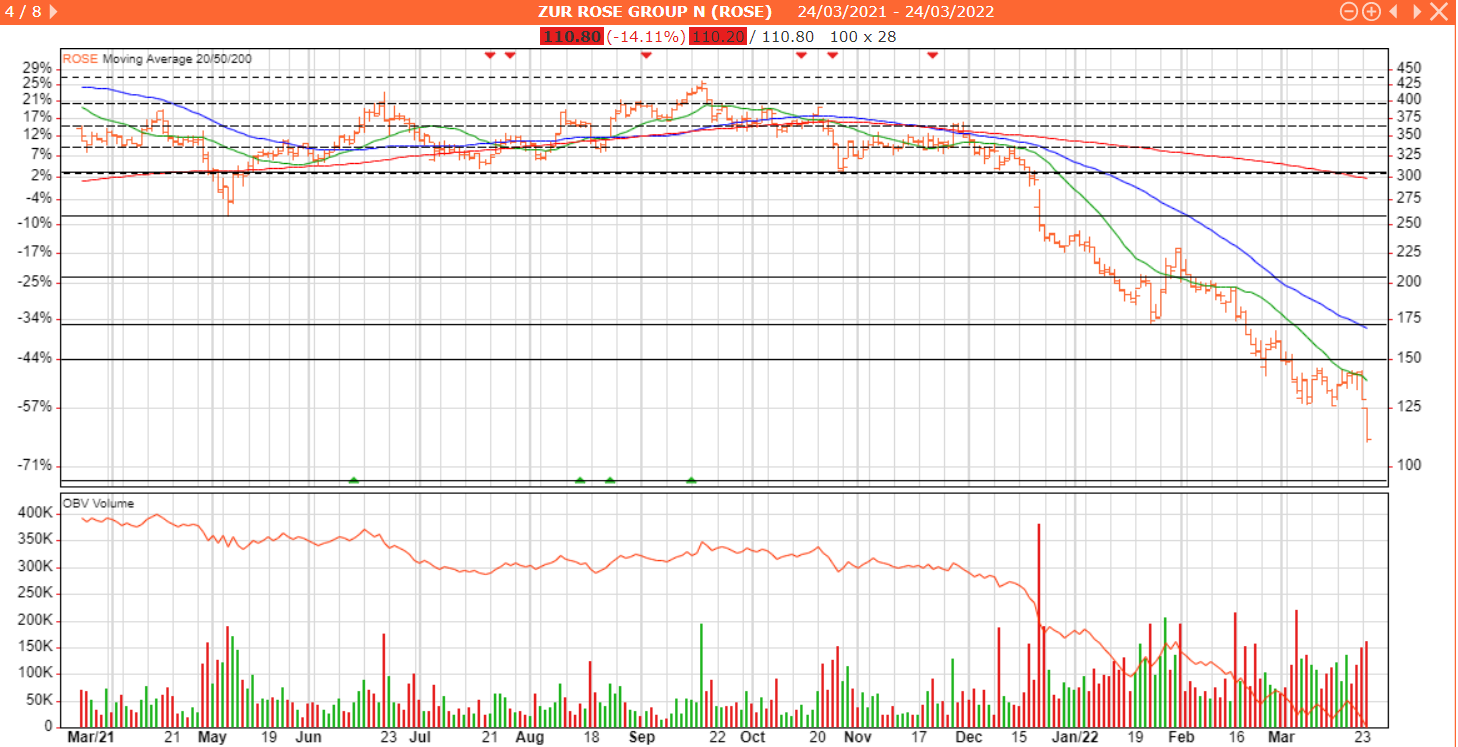Viewport: 1458px width, 747px height.
Task: Click the Jan/22 label on time axis
Action: pyautogui.click(x=1081, y=737)
